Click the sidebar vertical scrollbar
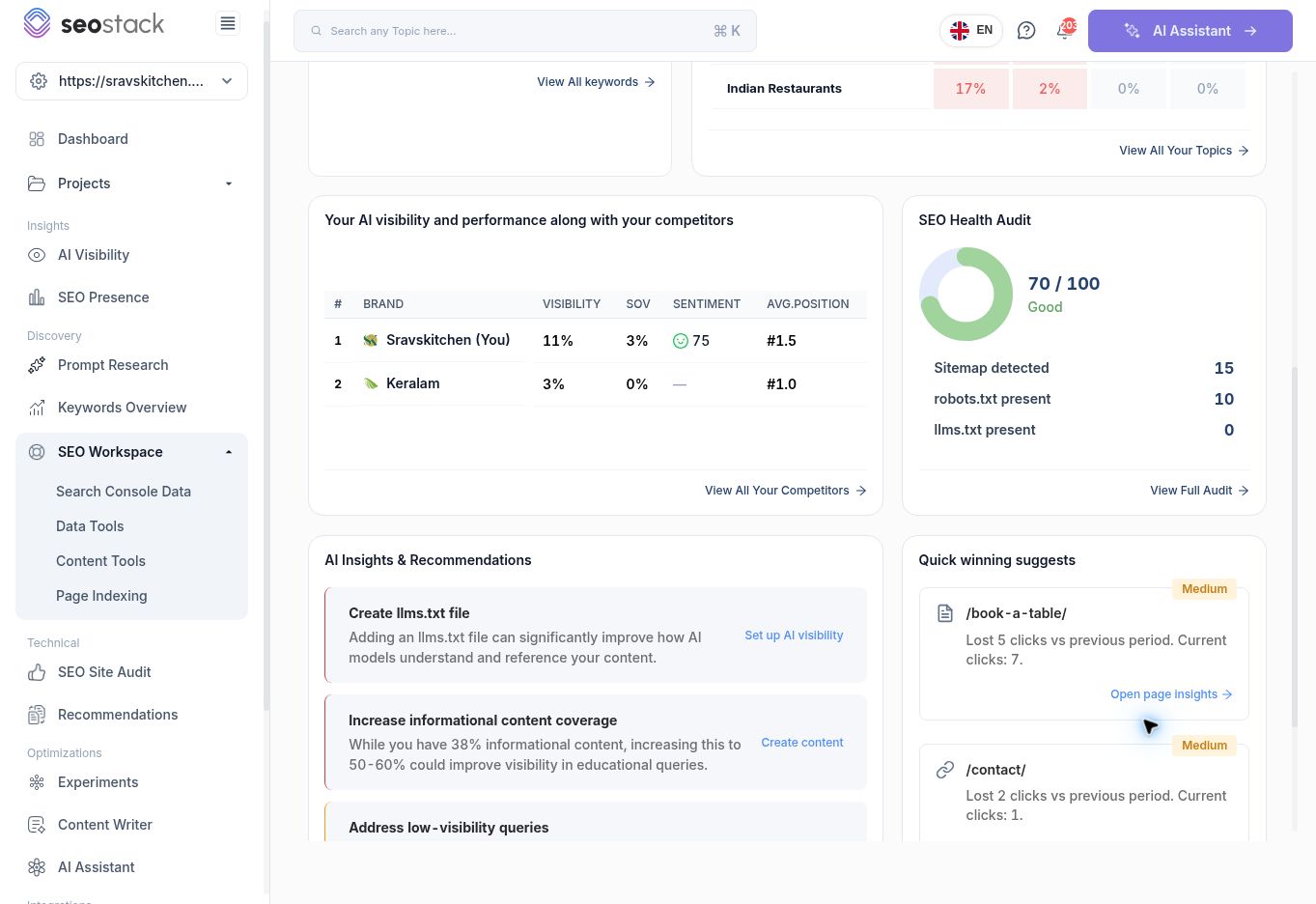Viewport: 1316px width, 904px height. click(x=266, y=367)
